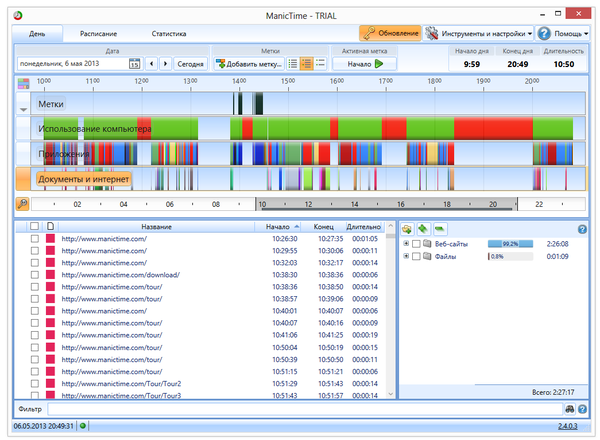Switch to the Расписание tab
600x440 pixels.
pyautogui.click(x=98, y=34)
